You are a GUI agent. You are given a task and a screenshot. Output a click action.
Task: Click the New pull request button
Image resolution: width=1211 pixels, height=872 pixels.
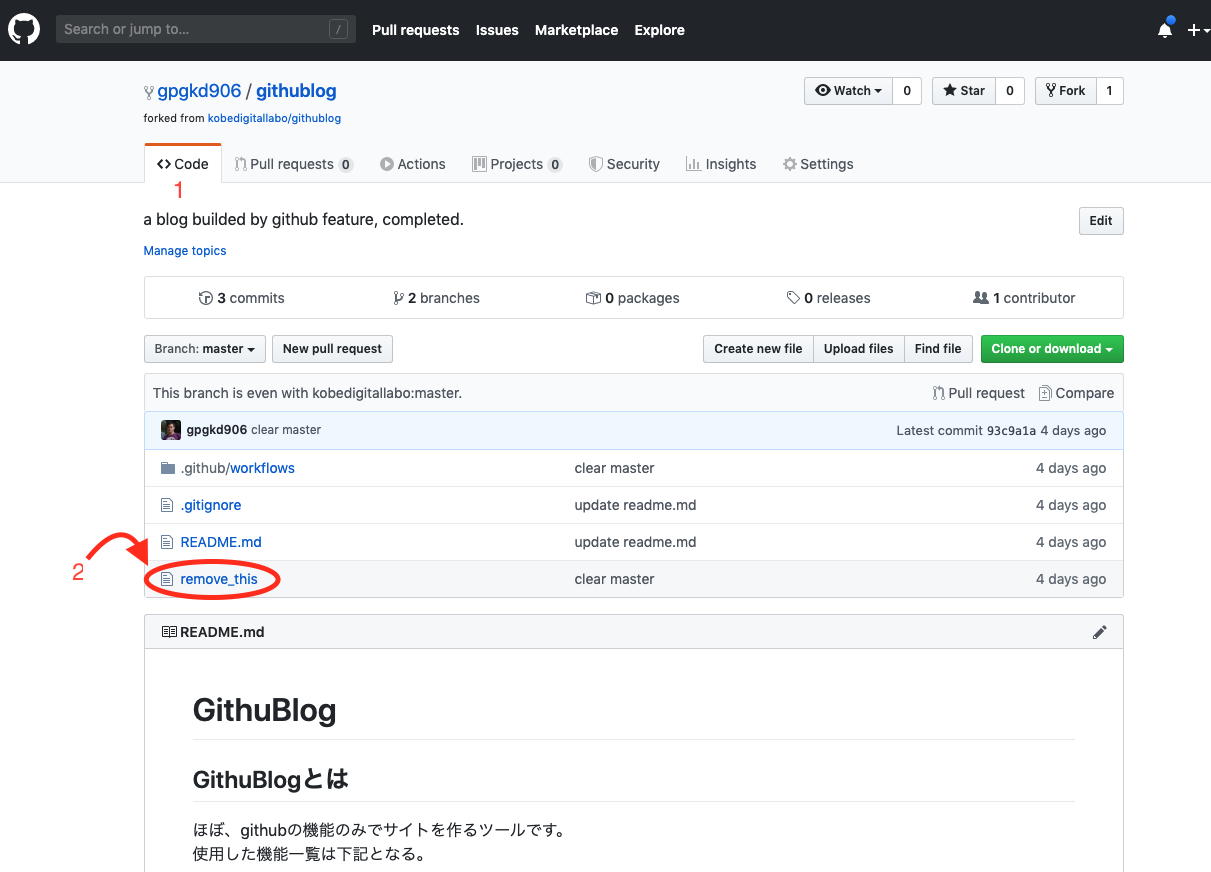332,349
